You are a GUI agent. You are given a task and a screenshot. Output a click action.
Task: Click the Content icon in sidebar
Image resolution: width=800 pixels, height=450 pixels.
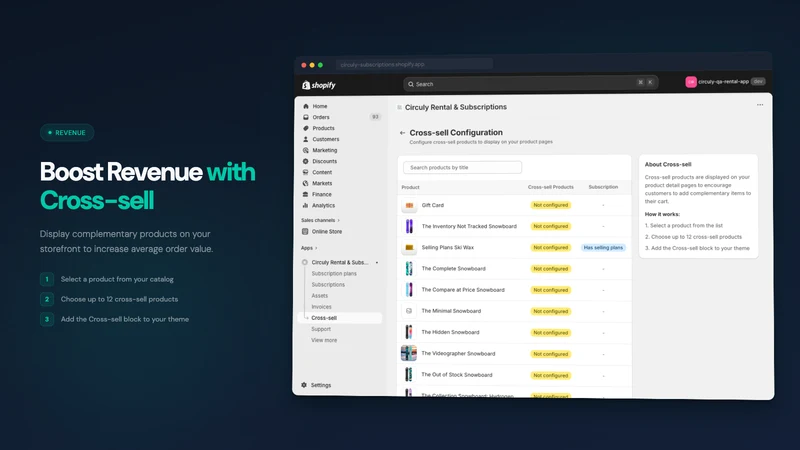coord(306,172)
